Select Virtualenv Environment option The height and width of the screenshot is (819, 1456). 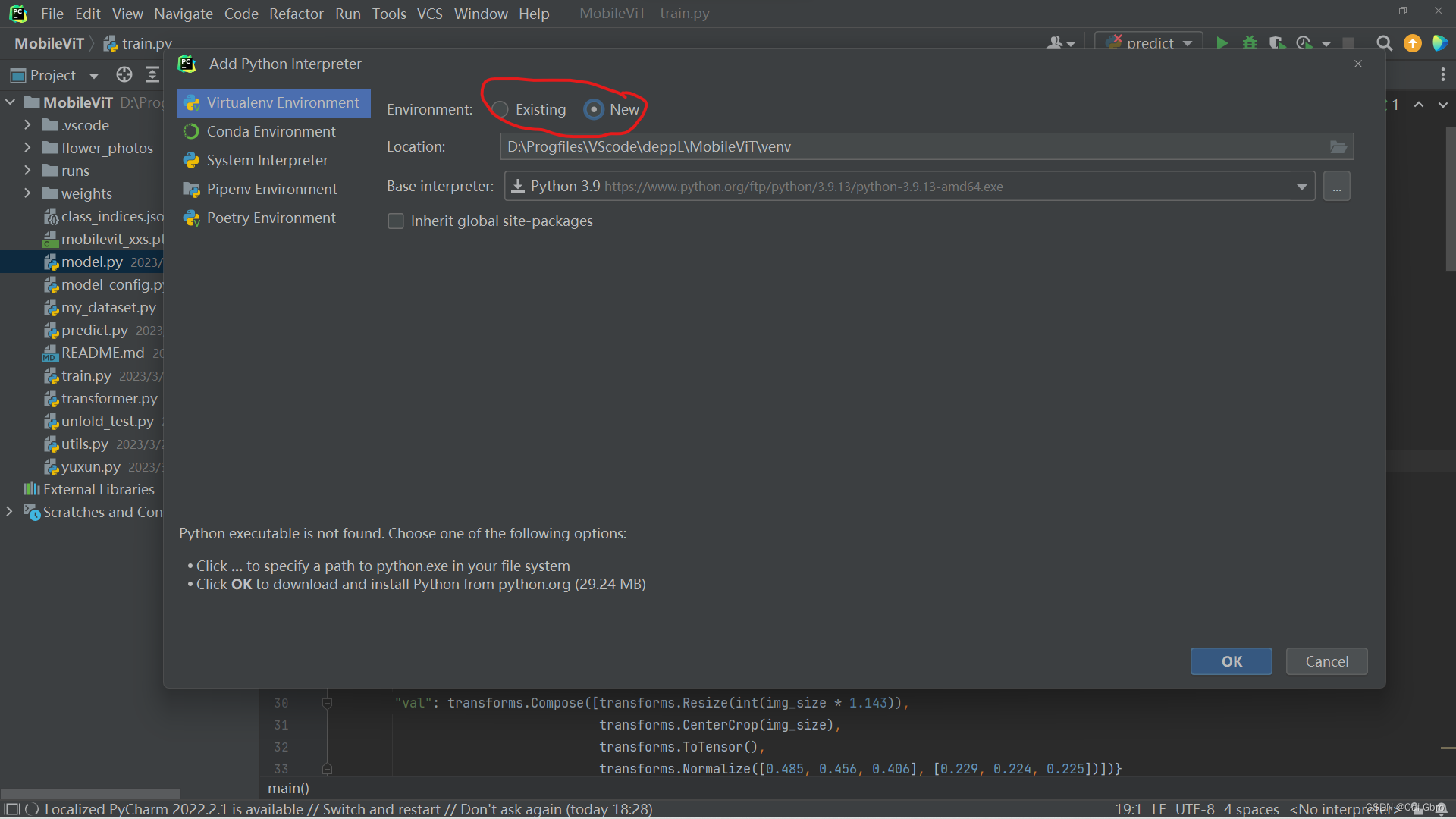click(x=274, y=102)
